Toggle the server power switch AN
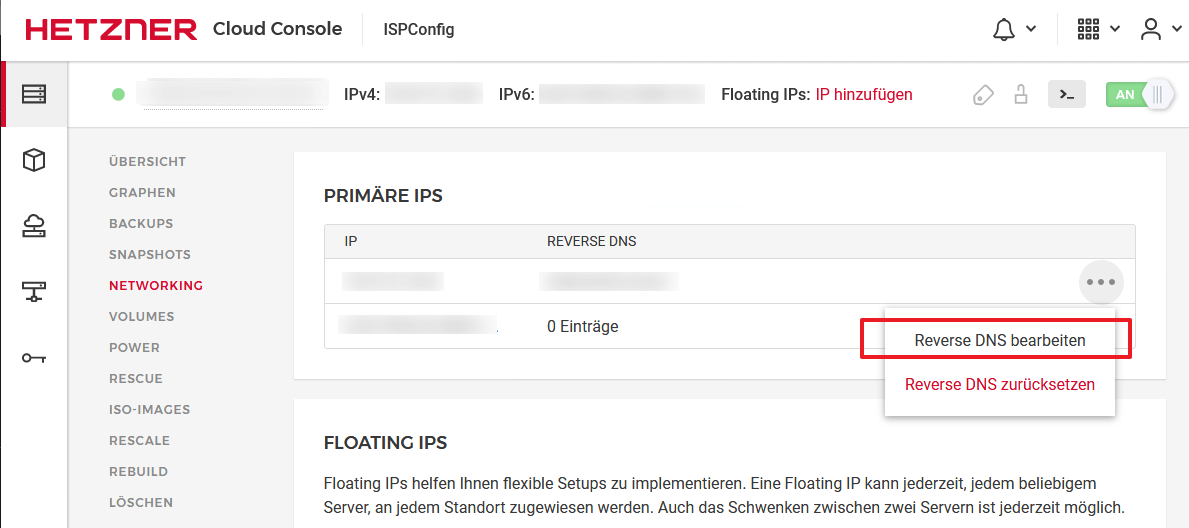The width and height of the screenshot is (1189, 528). tap(1139, 95)
